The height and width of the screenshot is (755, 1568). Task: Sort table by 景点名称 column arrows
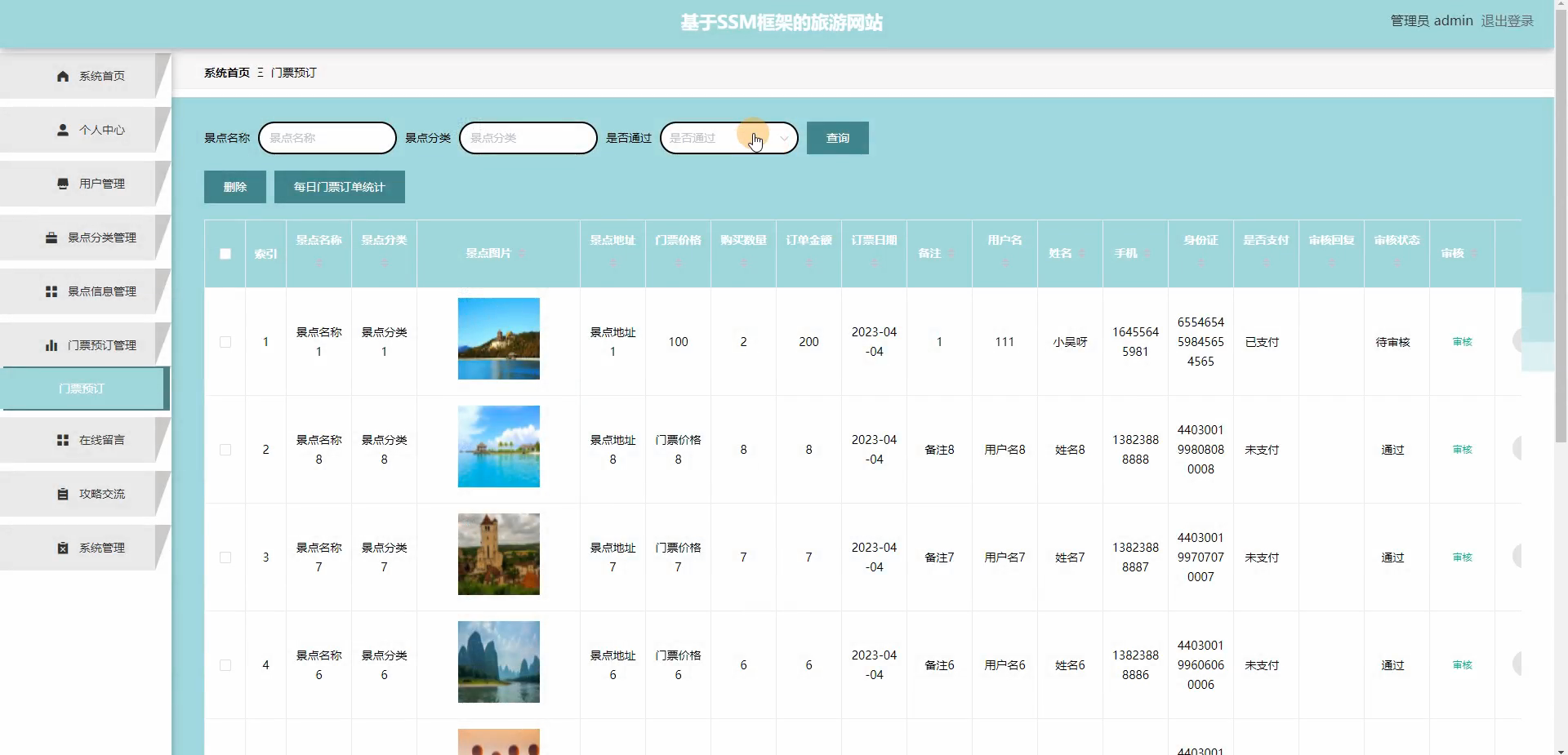point(318,263)
